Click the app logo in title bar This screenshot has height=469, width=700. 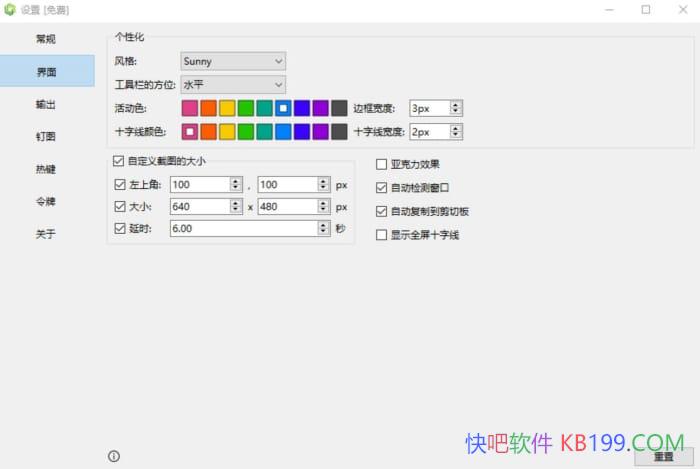pyautogui.click(x=10, y=9)
